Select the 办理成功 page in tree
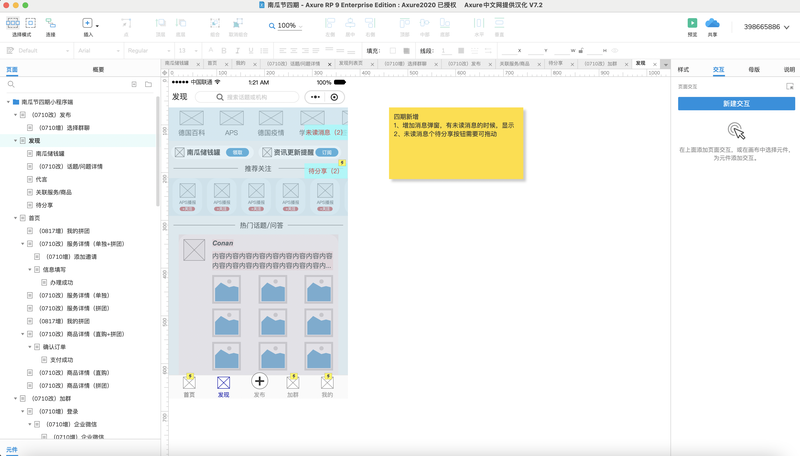800x456 pixels. [61, 283]
